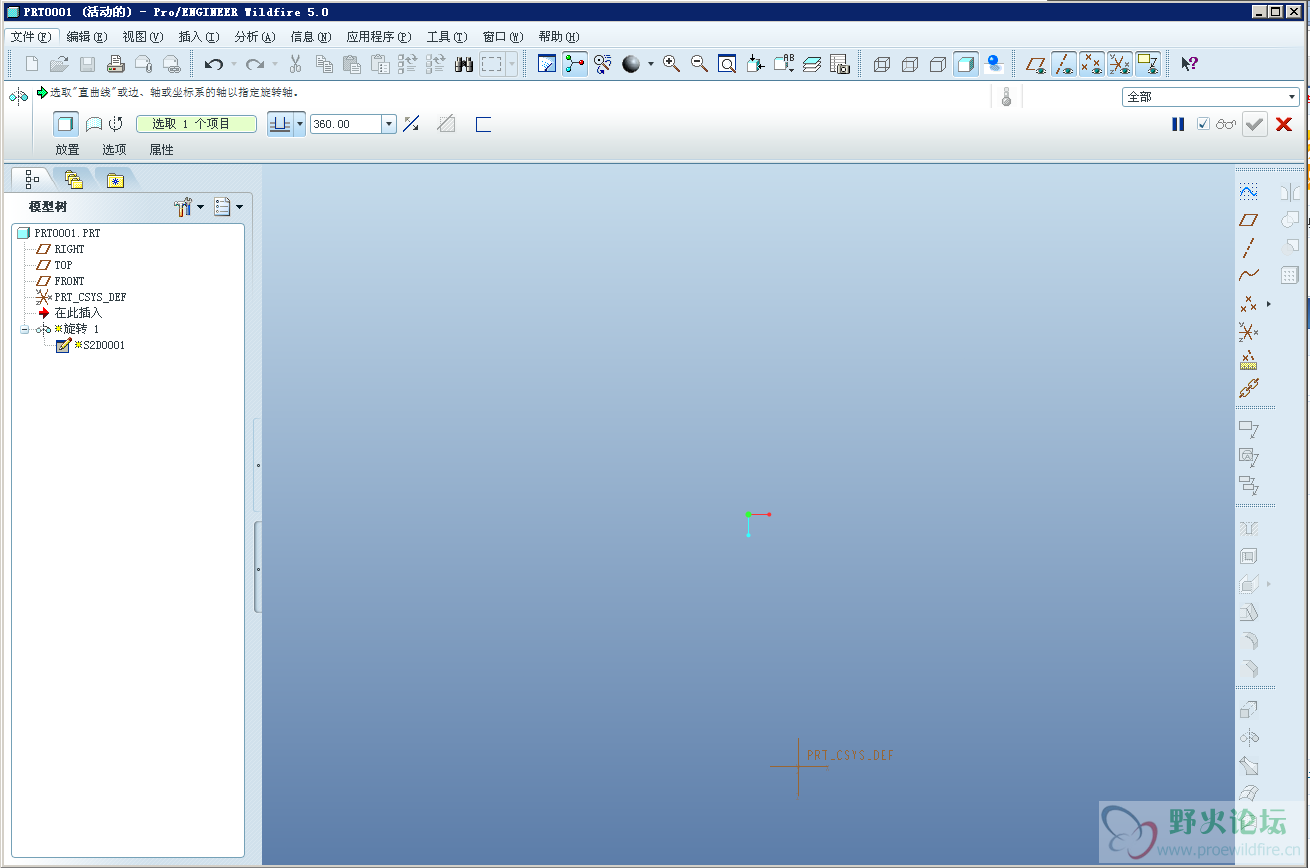
Task: Open the Redo history dropdown arrow
Action: point(275,64)
